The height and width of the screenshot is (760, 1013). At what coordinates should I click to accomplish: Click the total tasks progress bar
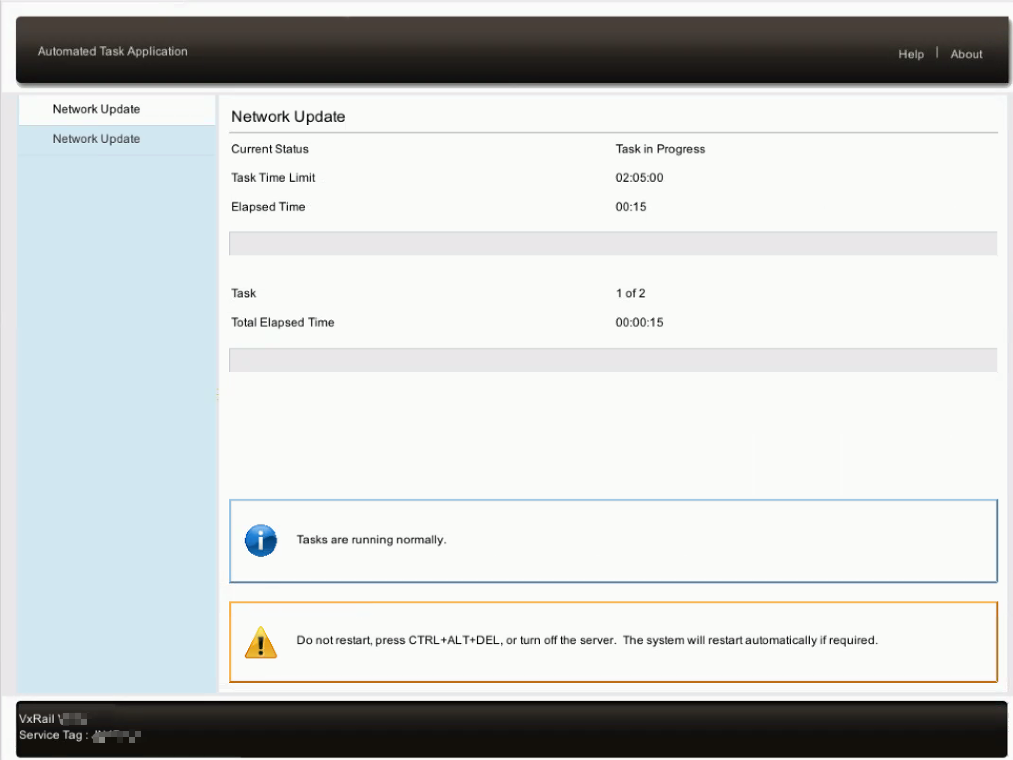tap(612, 360)
